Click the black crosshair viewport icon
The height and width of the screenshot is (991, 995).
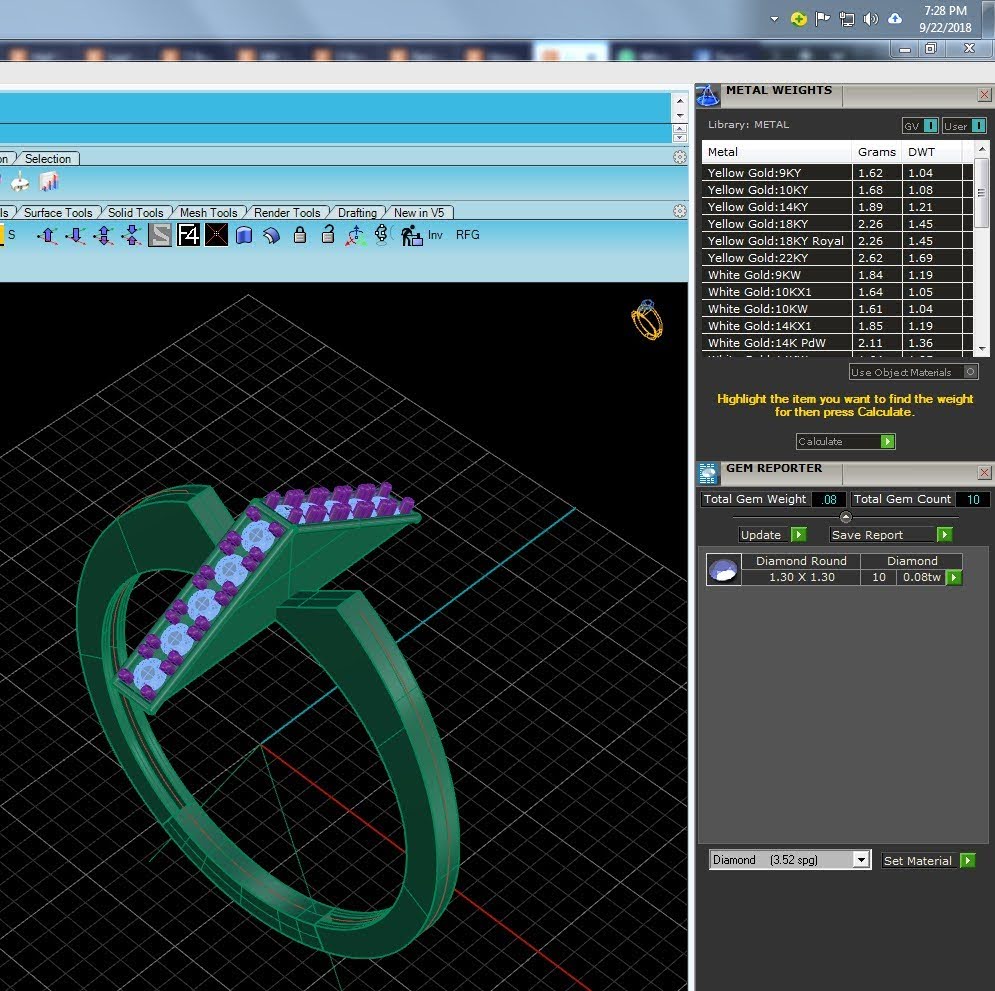tap(216, 235)
